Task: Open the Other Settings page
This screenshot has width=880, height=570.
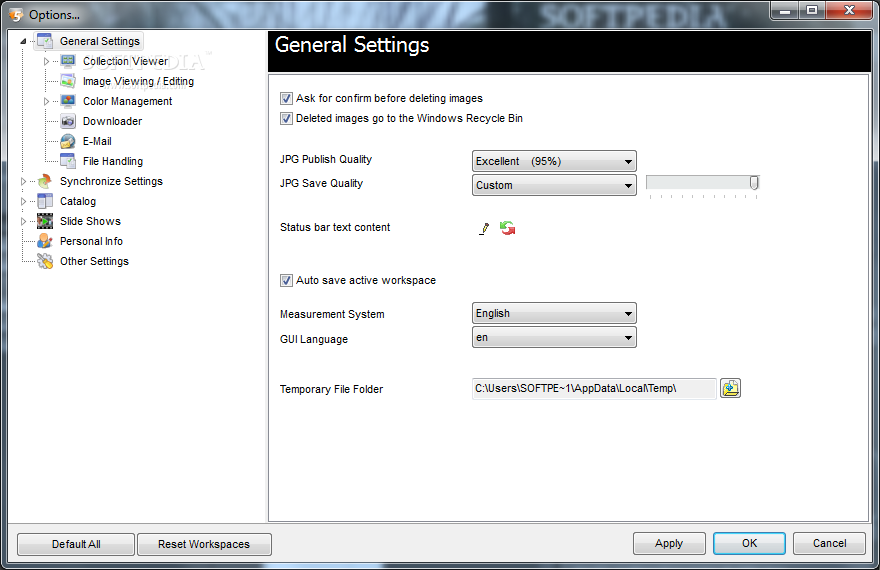Action: pos(94,261)
